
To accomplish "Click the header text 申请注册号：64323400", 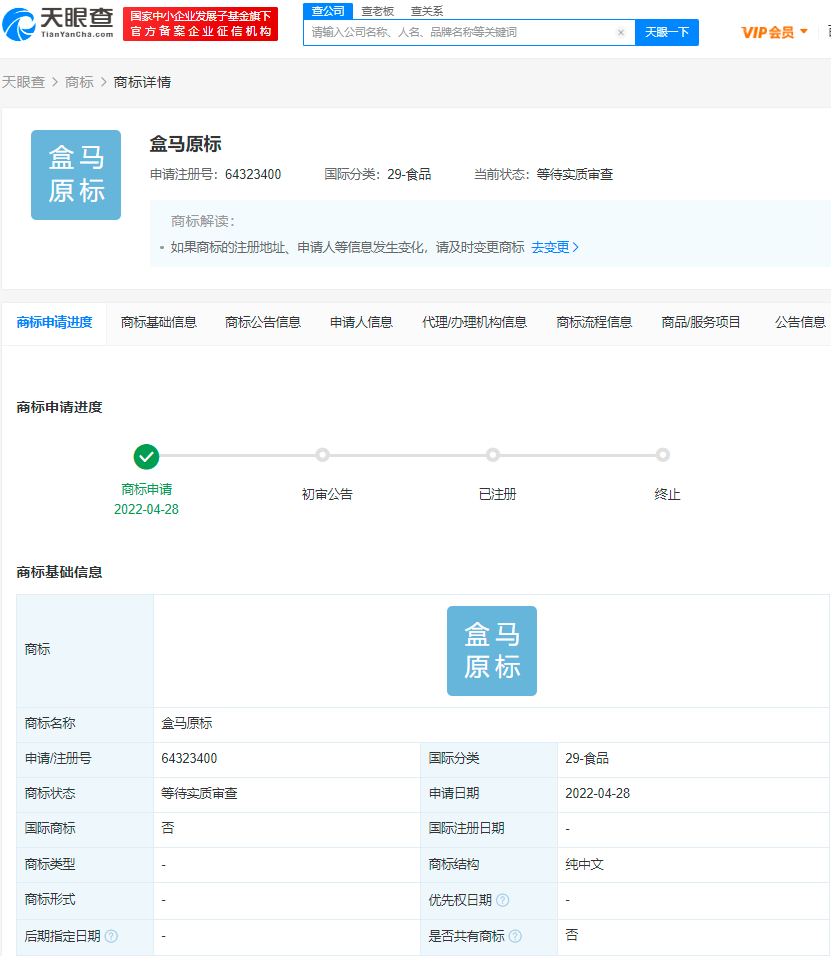I will [x=216, y=175].
